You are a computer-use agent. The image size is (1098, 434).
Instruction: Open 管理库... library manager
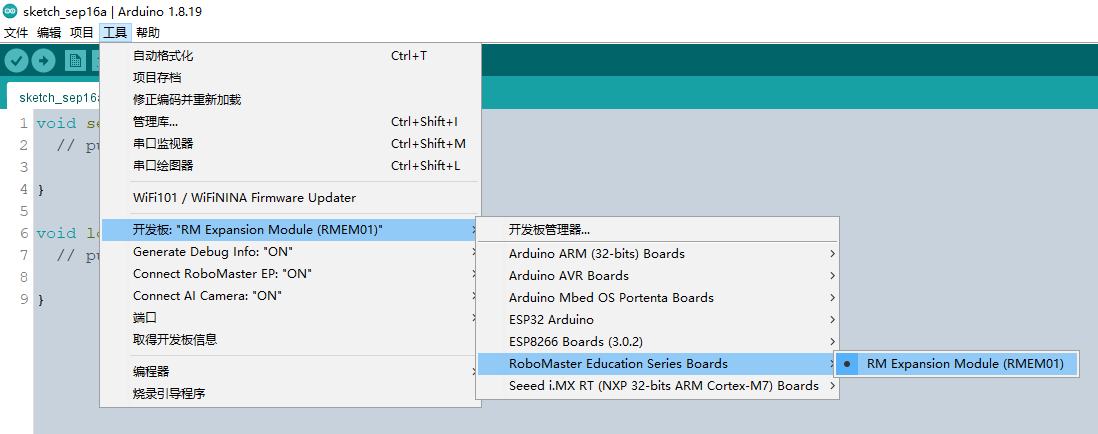point(291,122)
